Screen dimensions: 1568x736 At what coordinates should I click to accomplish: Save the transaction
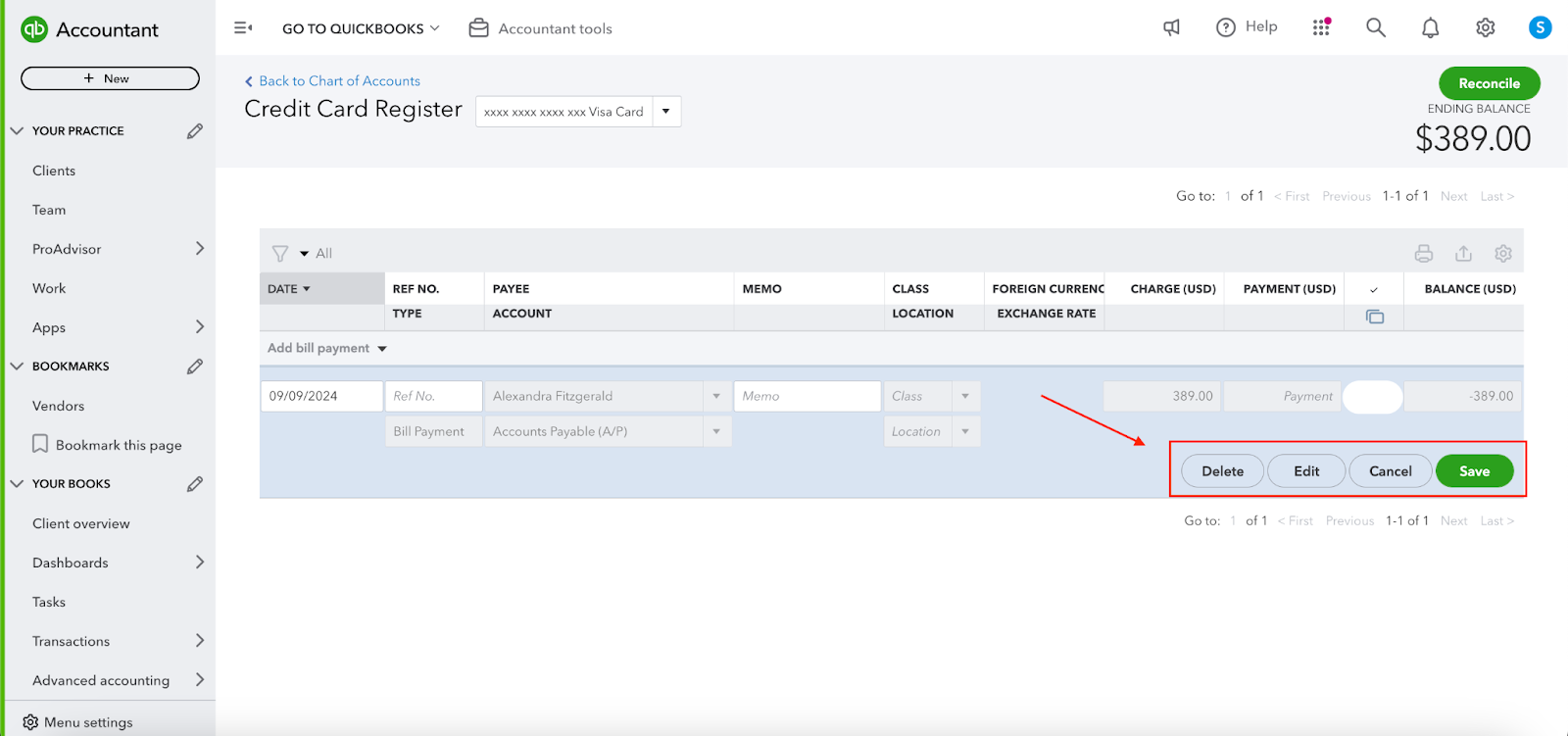1474,471
